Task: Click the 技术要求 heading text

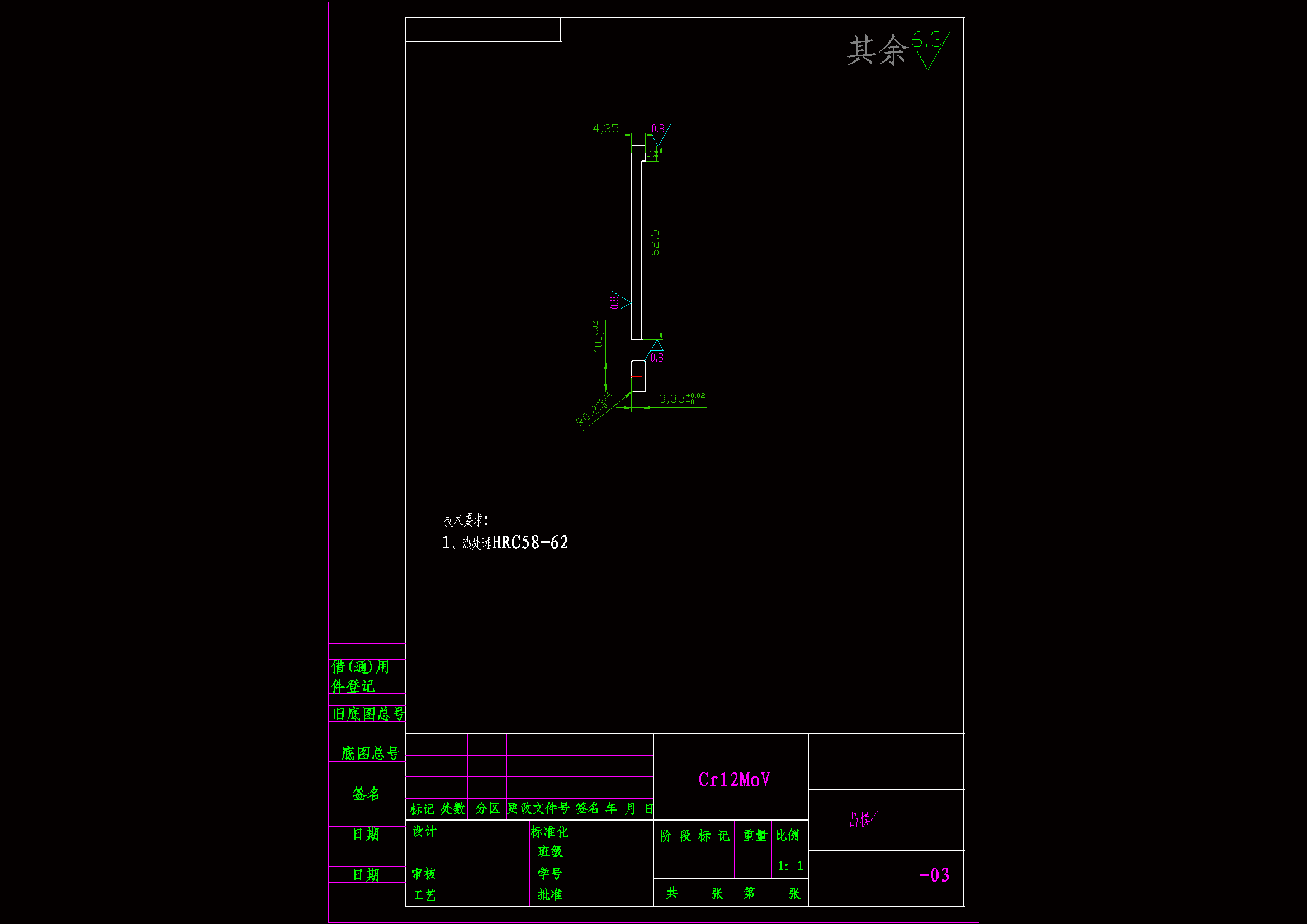Action: tap(465, 519)
